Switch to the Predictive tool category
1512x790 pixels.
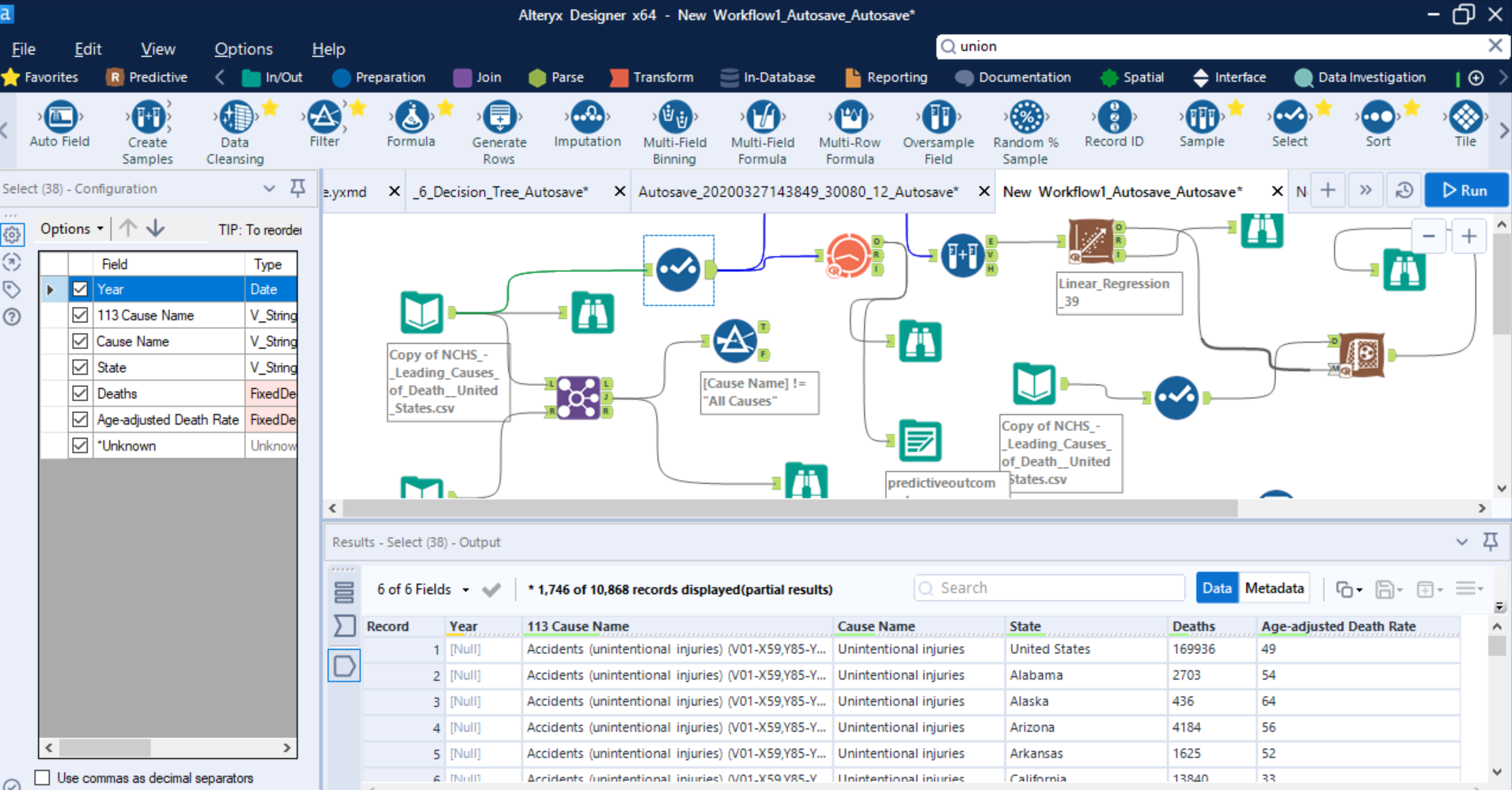147,77
